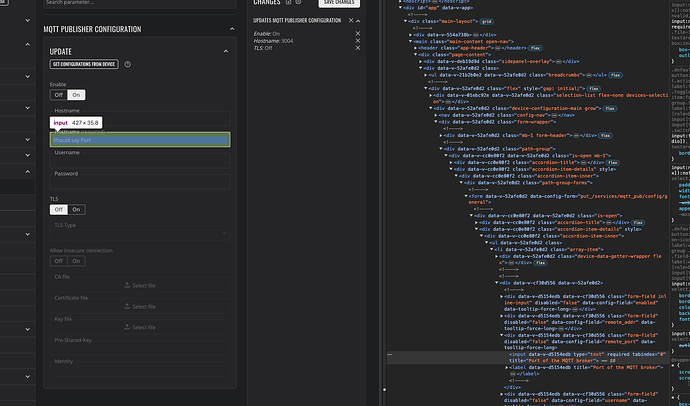Select the div class="page-content" line
The image size is (690, 406).
[x=454, y=55]
